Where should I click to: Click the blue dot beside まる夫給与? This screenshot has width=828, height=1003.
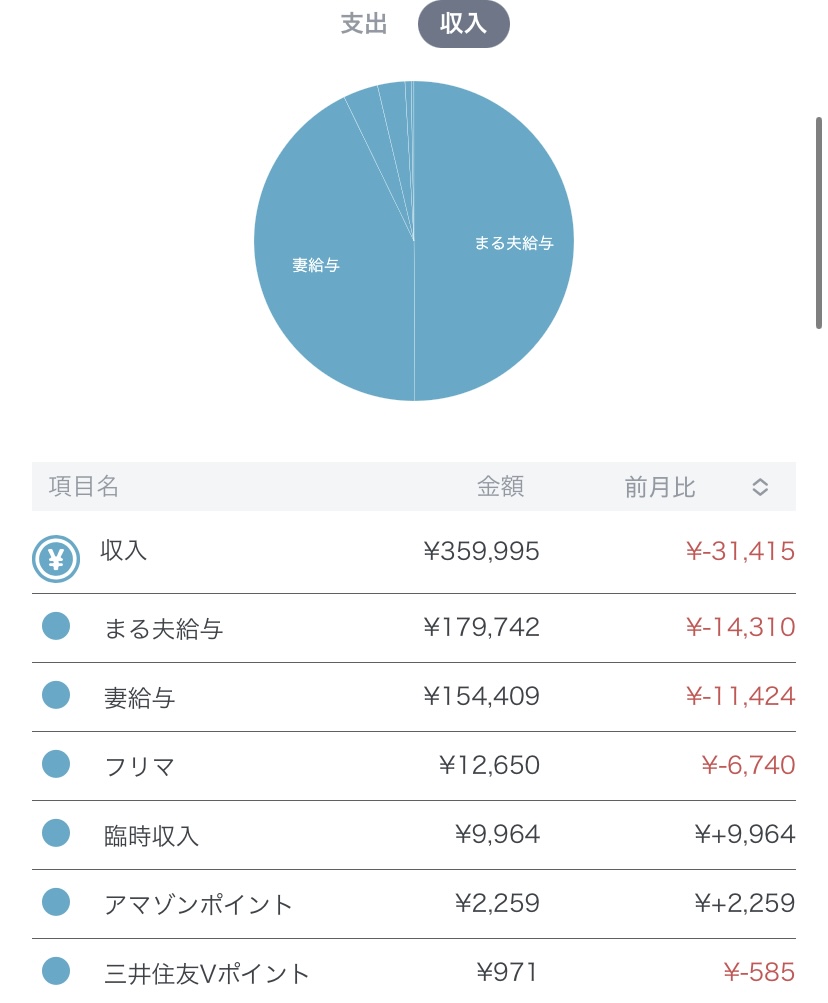[56, 627]
